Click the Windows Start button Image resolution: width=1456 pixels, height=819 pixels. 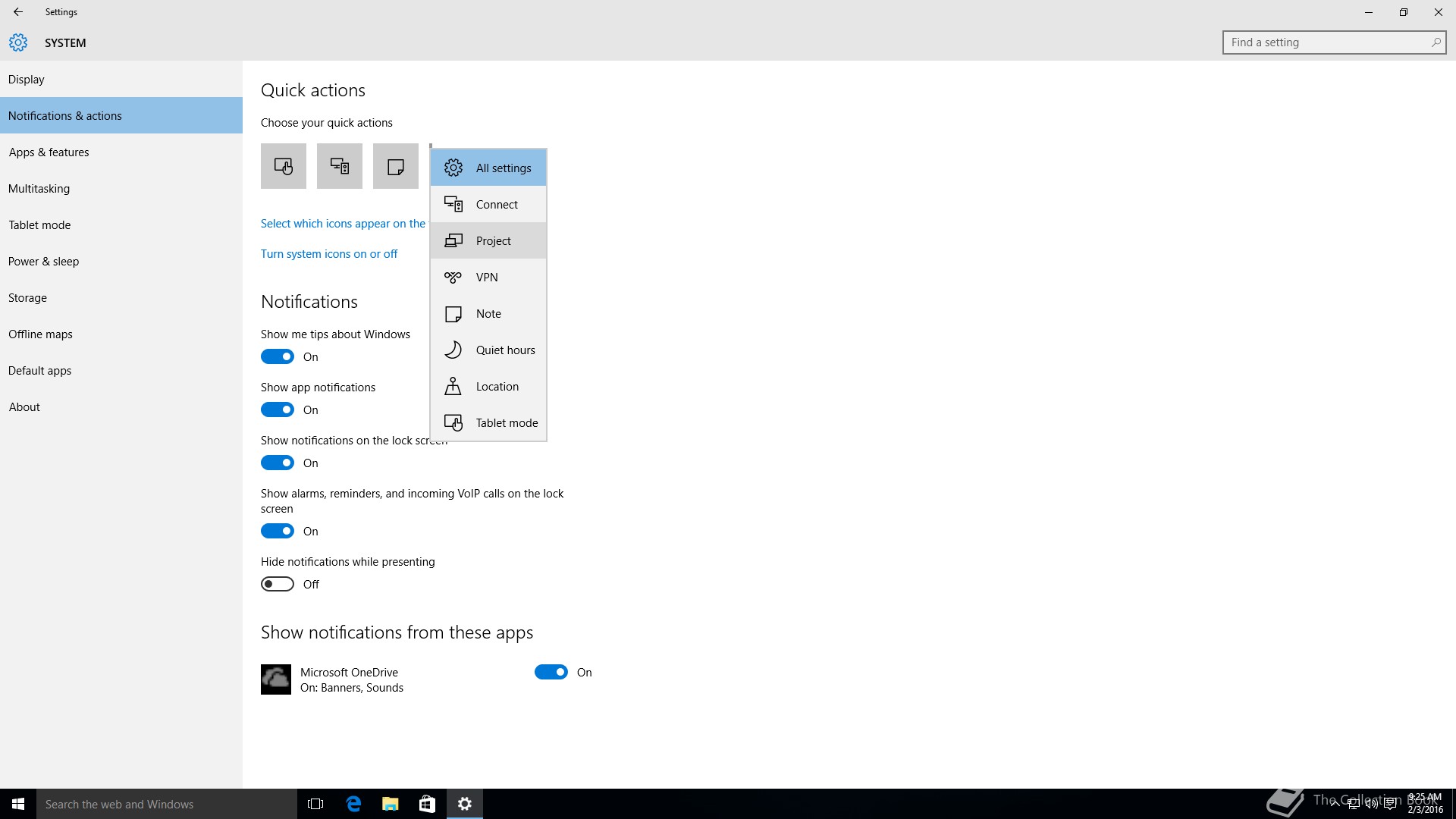point(18,804)
